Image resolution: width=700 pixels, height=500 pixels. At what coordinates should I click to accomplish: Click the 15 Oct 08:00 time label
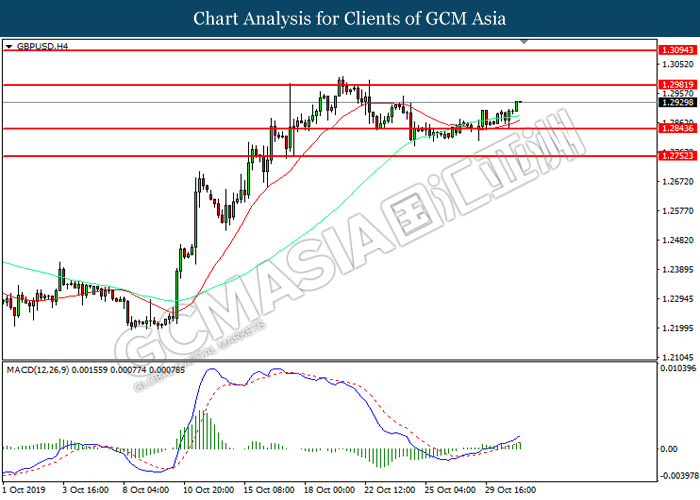pyautogui.click(x=269, y=490)
